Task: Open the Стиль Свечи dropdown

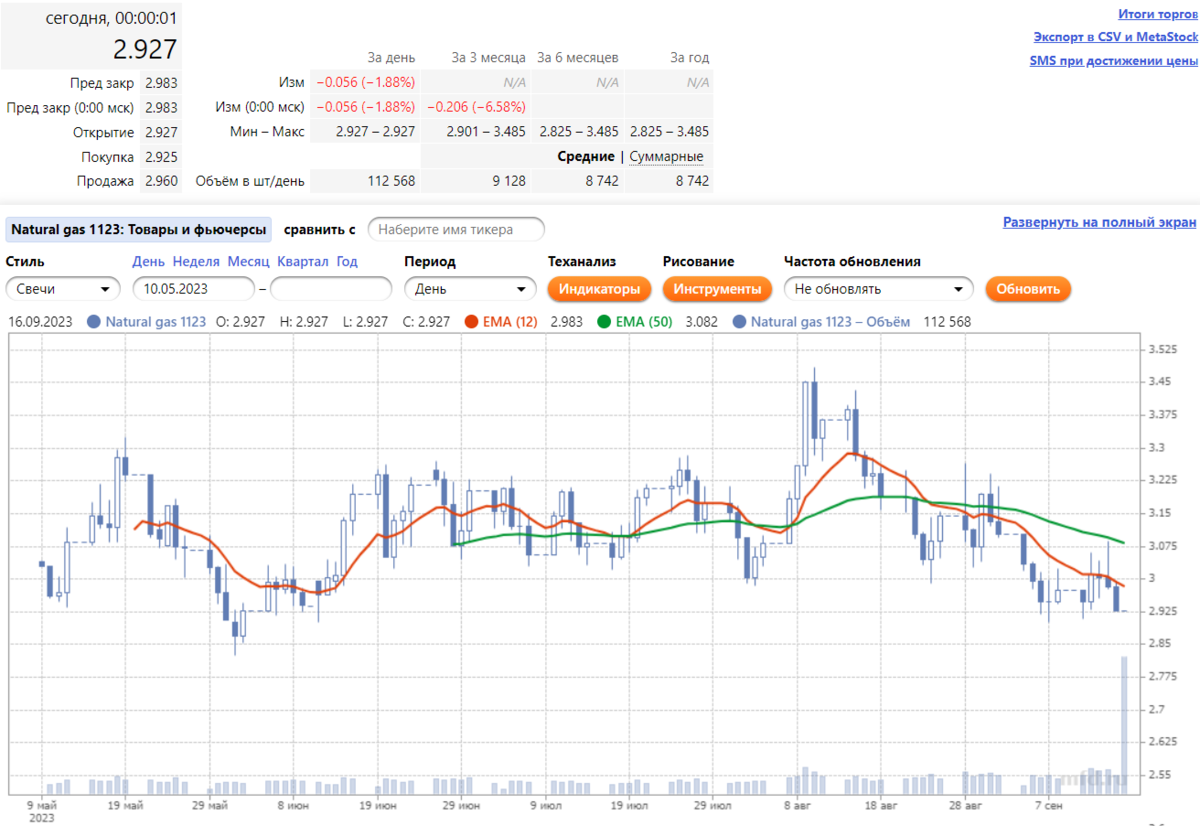Action: (x=63, y=289)
